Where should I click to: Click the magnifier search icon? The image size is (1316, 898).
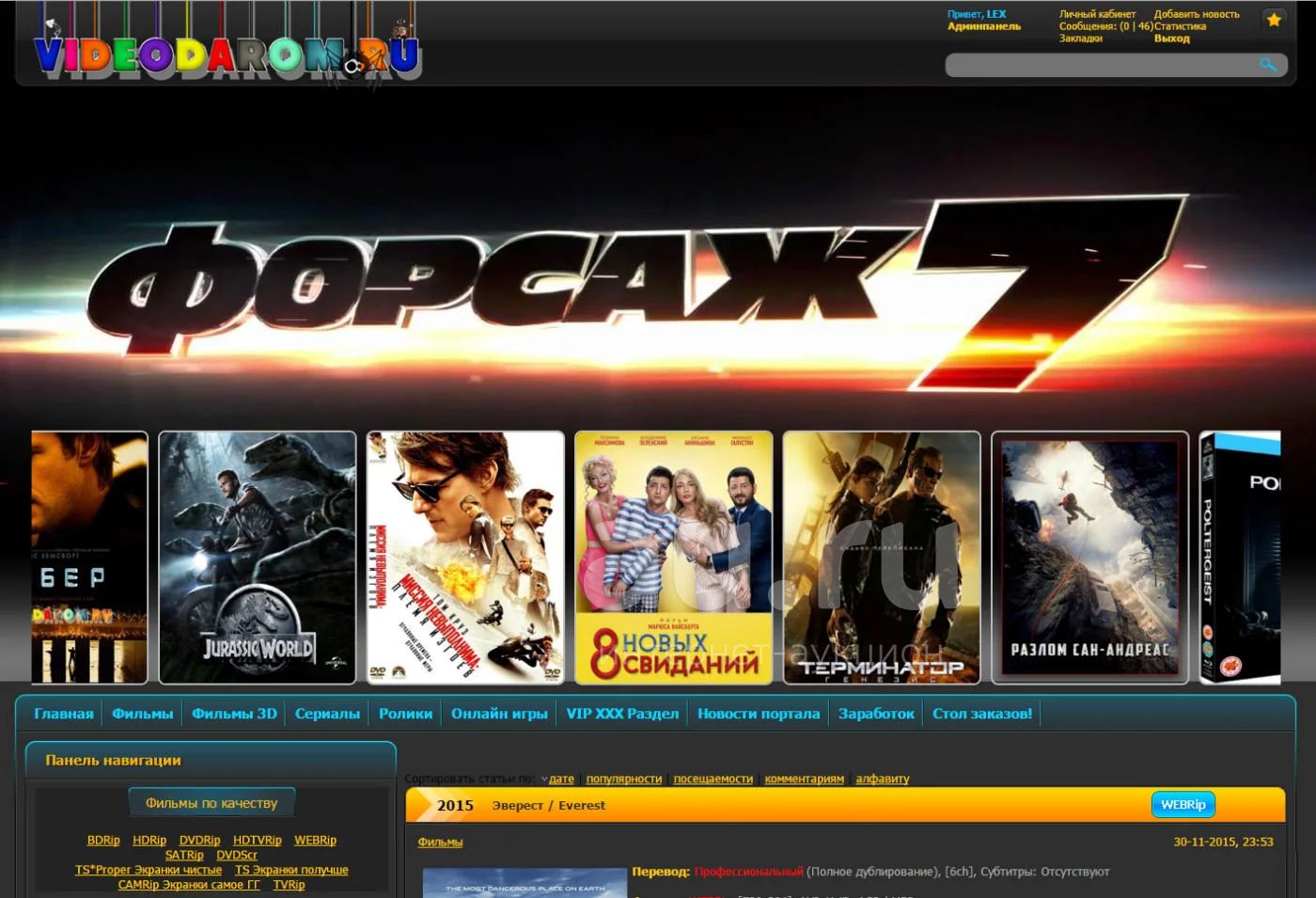[x=1268, y=64]
